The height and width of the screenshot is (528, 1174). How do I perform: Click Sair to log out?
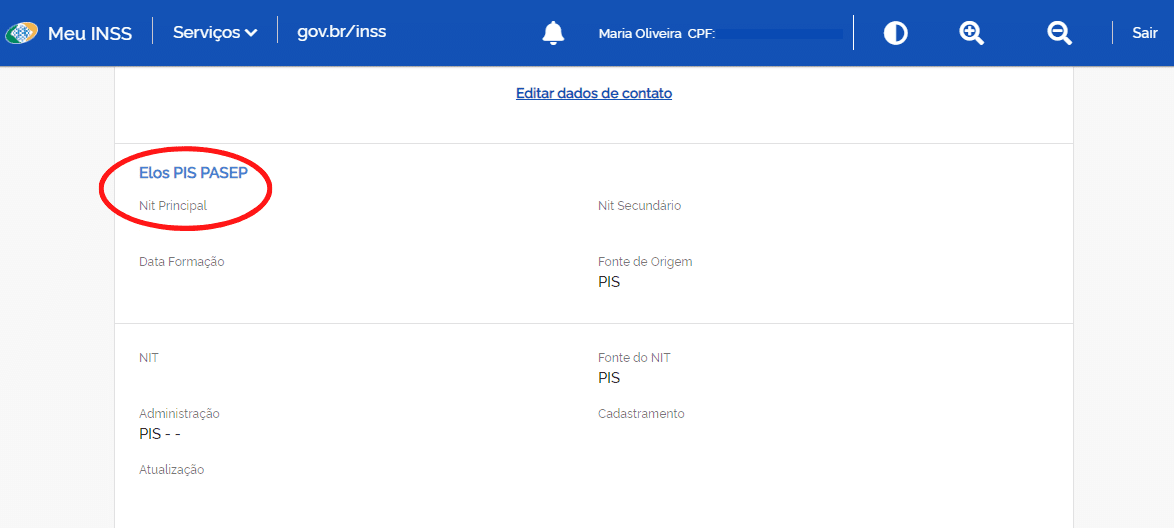pos(1144,33)
